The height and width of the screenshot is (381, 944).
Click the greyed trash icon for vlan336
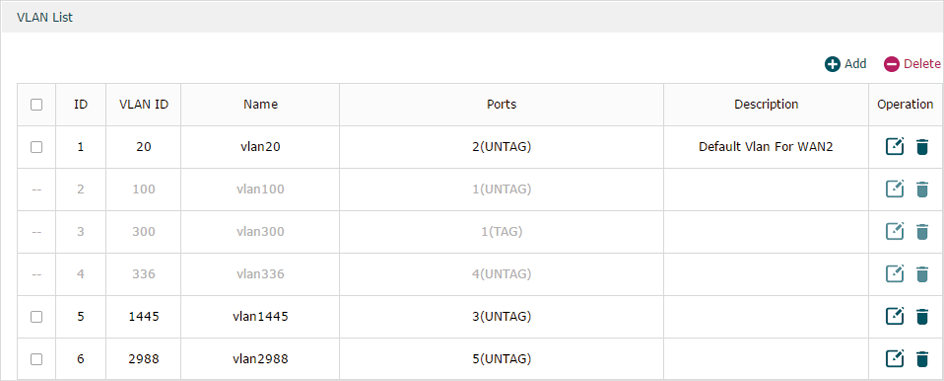pos(922,274)
